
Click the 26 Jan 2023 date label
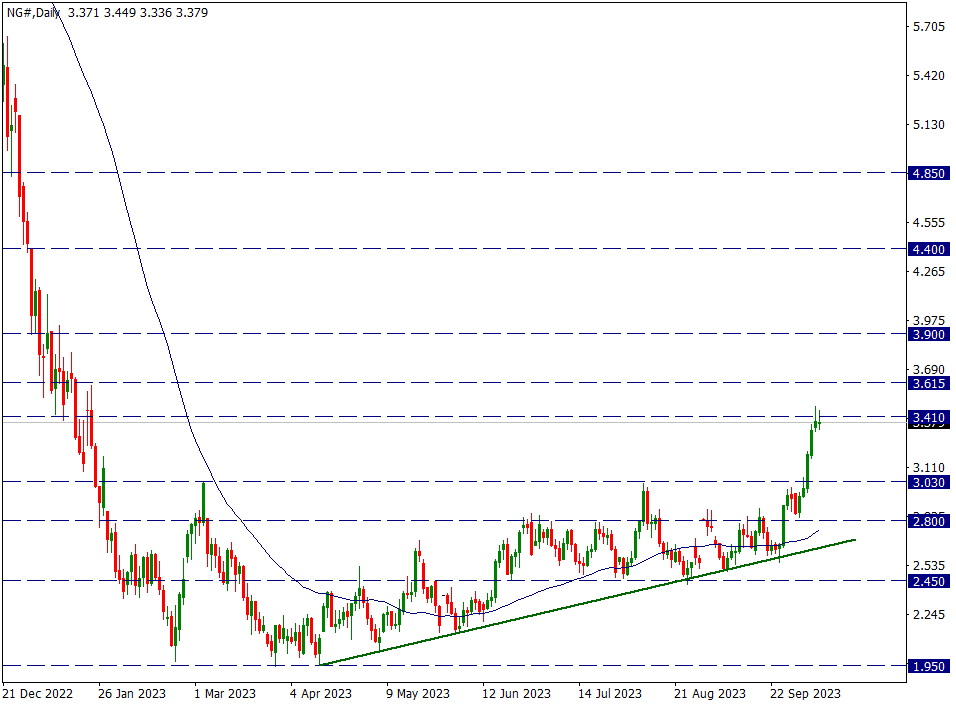click(132, 694)
